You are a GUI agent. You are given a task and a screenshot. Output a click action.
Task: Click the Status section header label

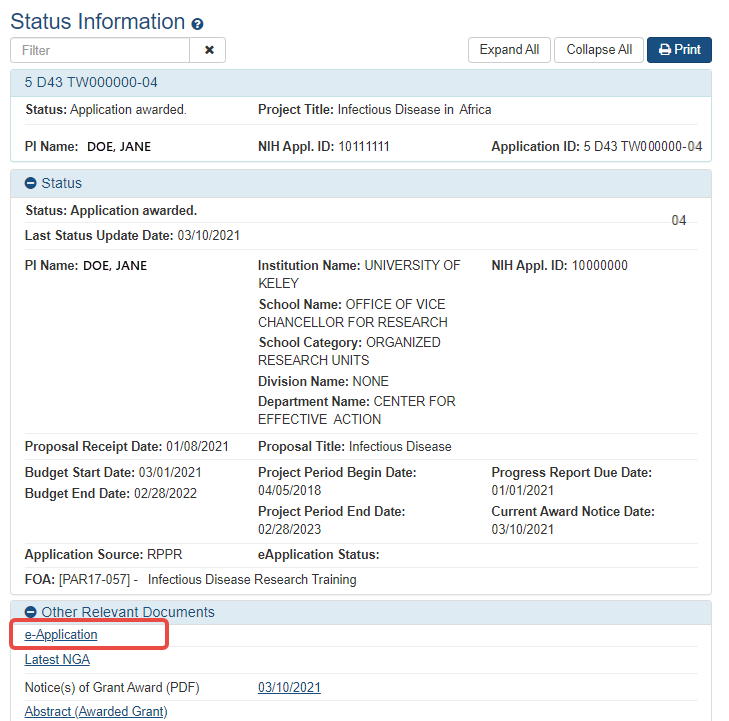62,183
